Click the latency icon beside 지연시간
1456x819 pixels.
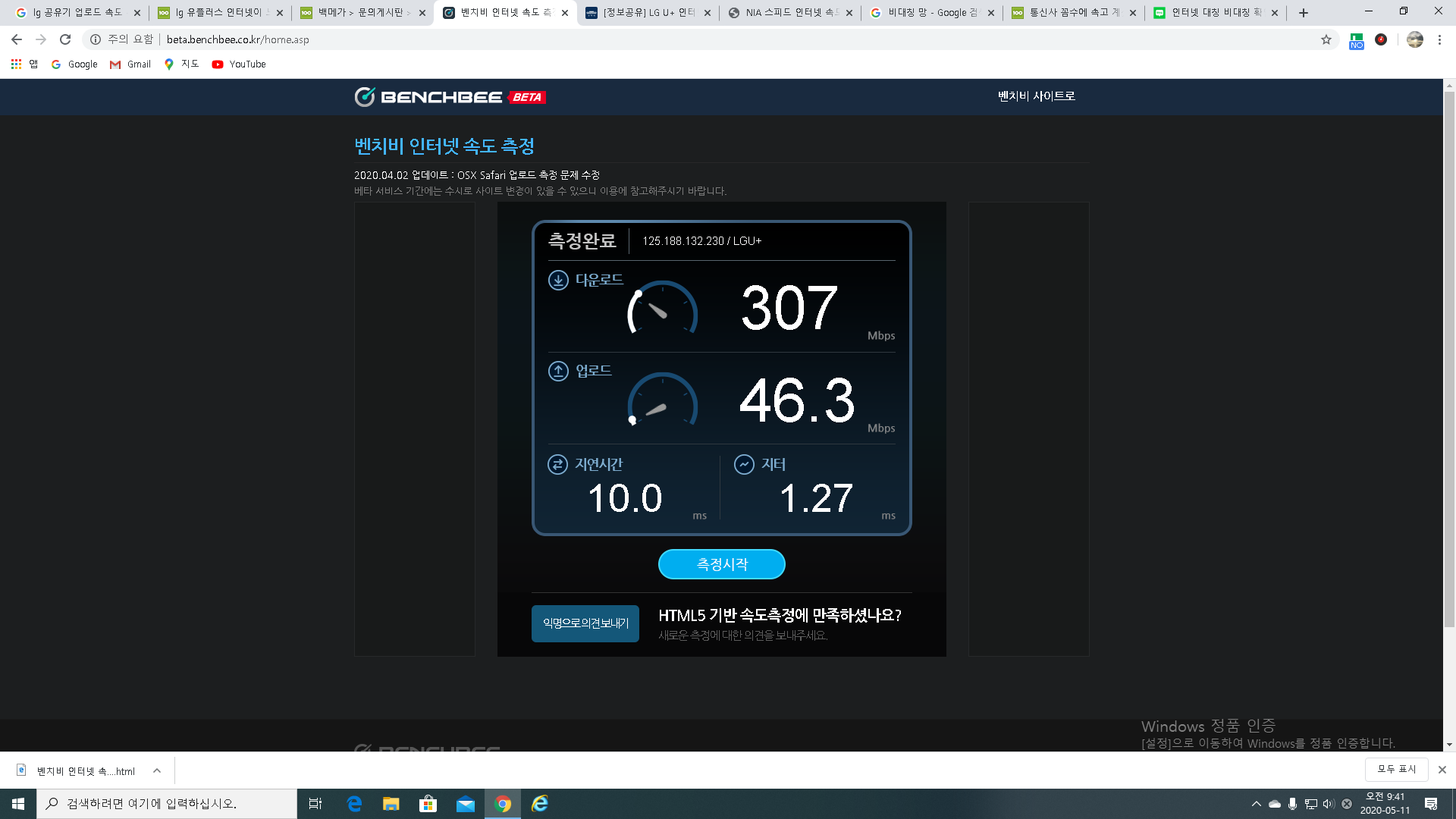pyautogui.click(x=557, y=464)
